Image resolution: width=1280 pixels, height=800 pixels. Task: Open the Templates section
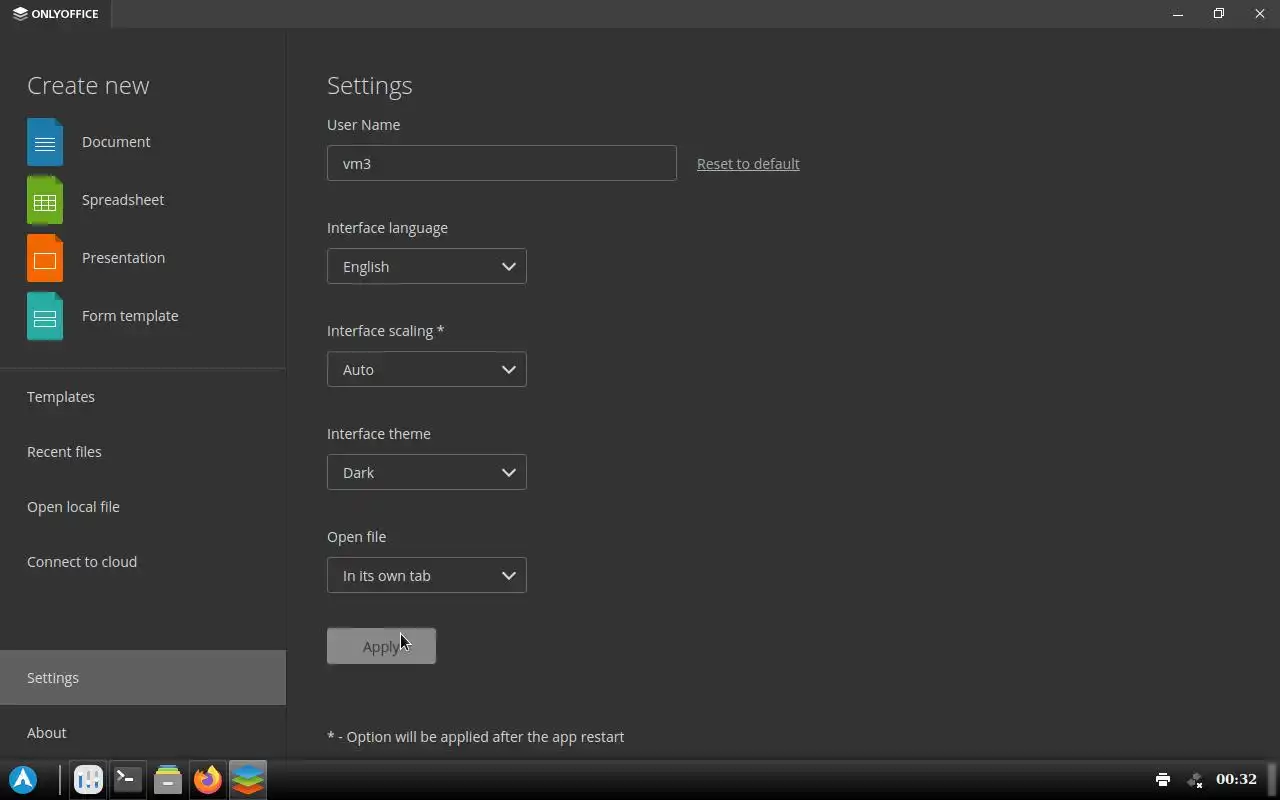[143, 397]
